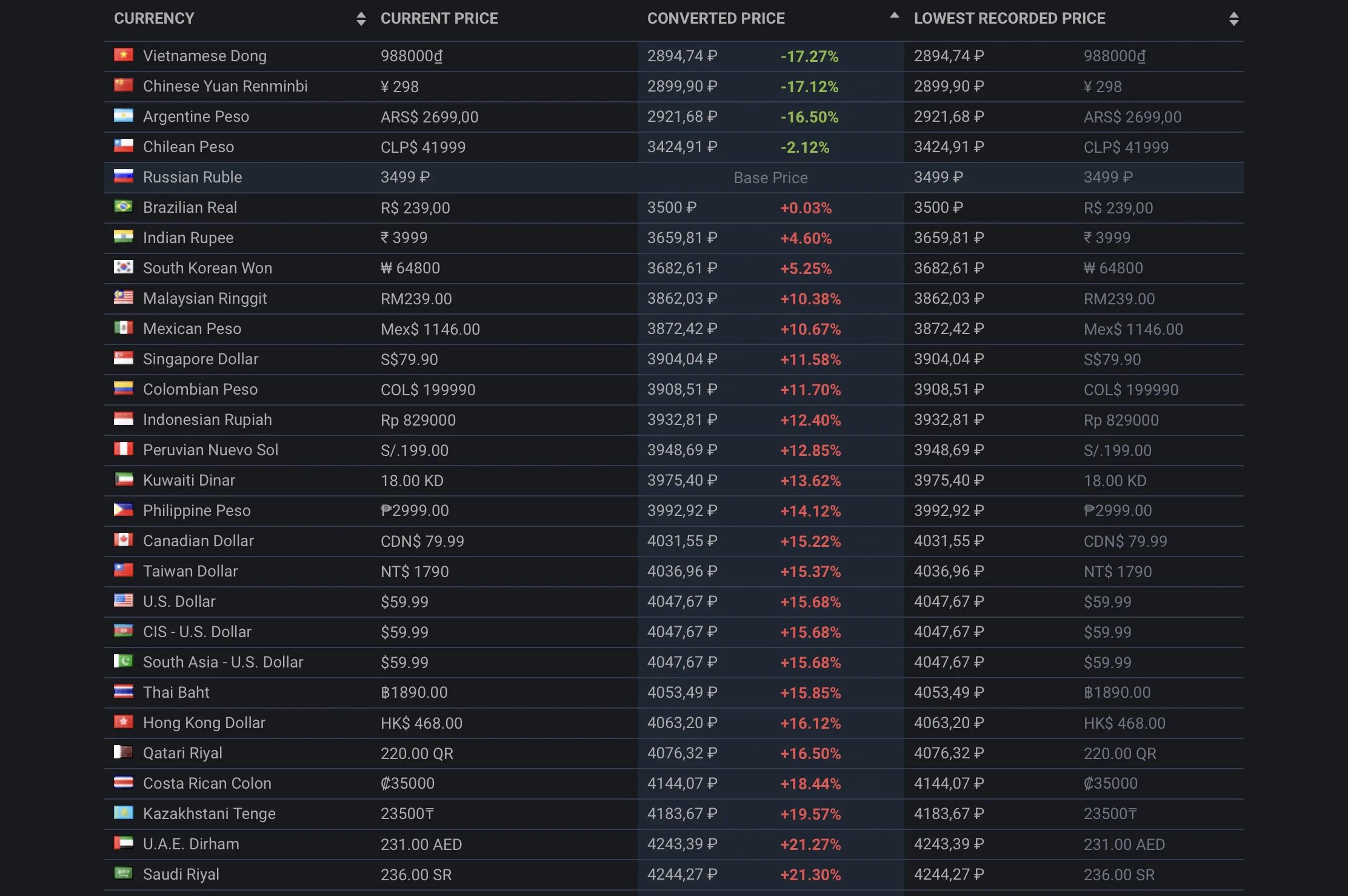Click the Singapore flag icon
The image size is (1348, 896).
pos(124,358)
